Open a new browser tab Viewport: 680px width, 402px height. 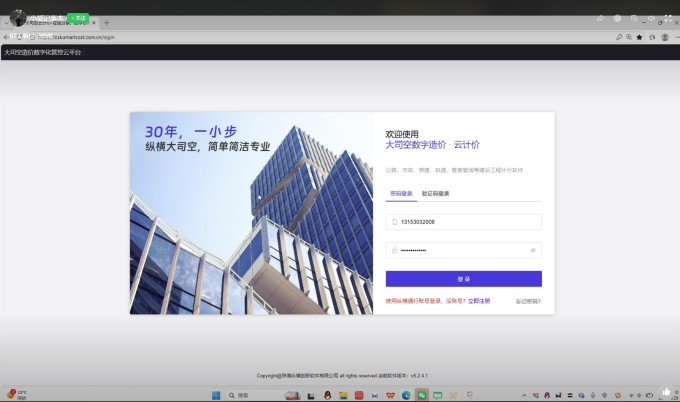click(106, 23)
